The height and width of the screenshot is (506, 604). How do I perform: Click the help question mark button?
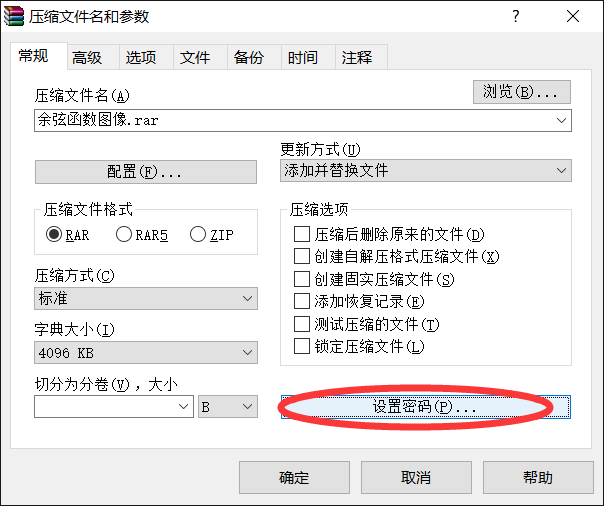tap(516, 17)
